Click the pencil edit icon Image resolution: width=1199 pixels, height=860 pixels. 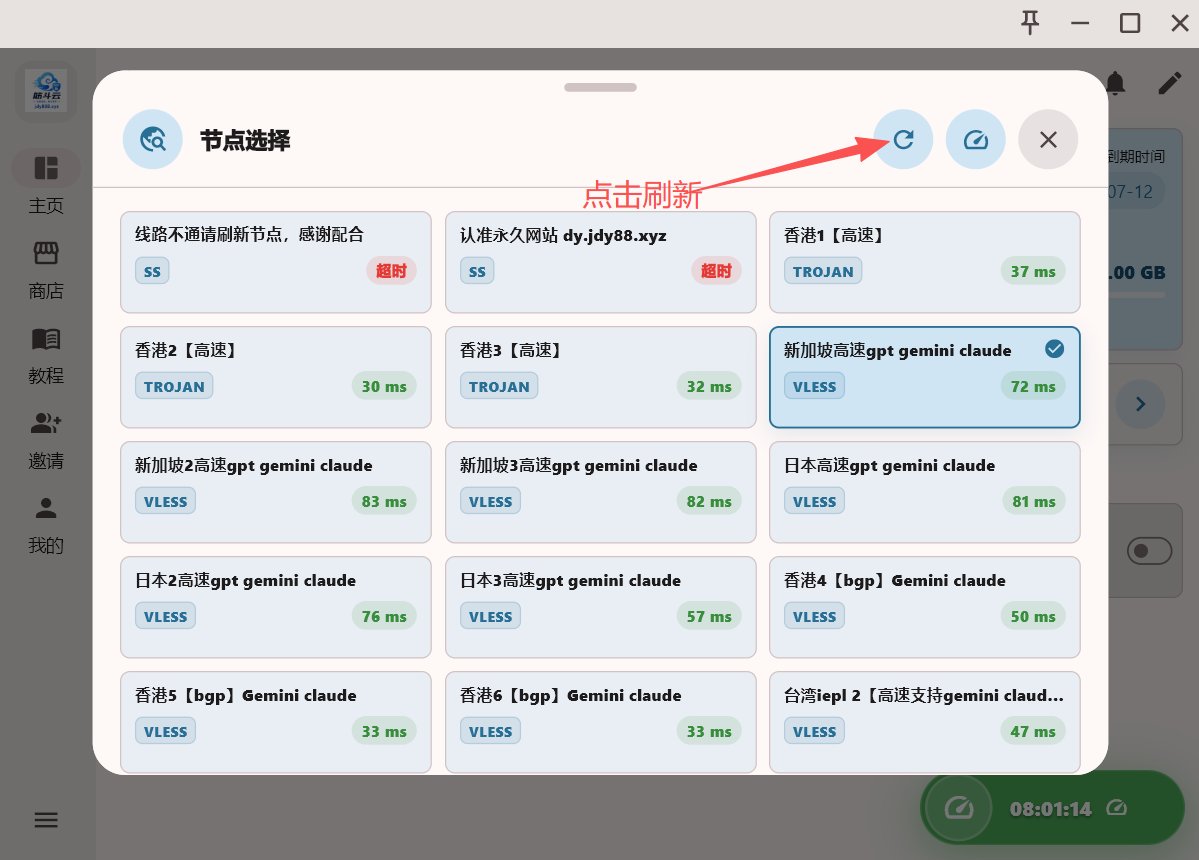point(1170,83)
